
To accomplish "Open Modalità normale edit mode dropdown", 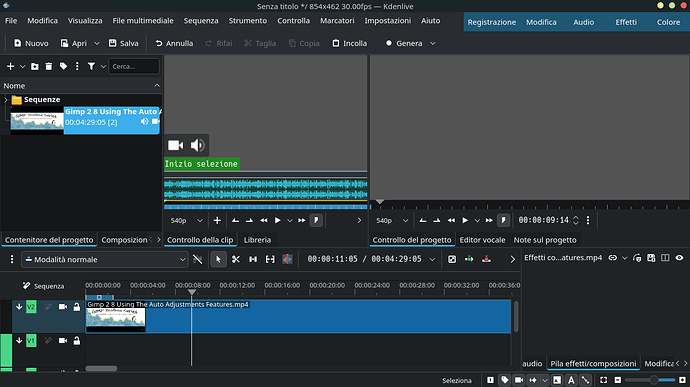I will pos(105,260).
